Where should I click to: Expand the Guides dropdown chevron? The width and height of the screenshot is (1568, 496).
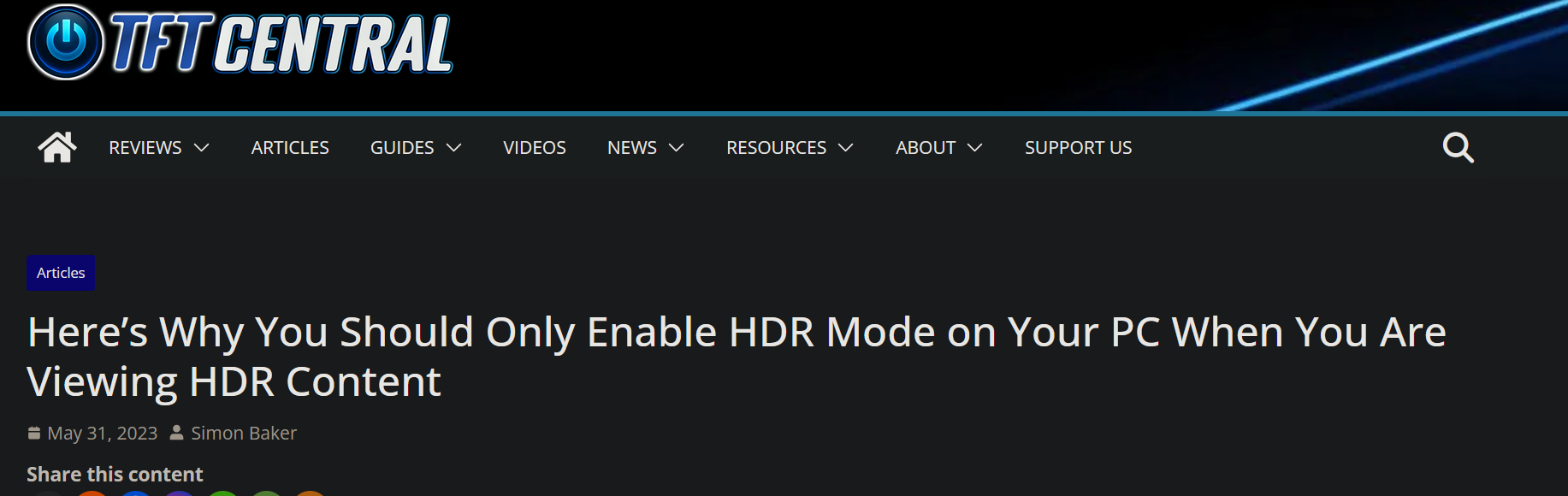[454, 148]
